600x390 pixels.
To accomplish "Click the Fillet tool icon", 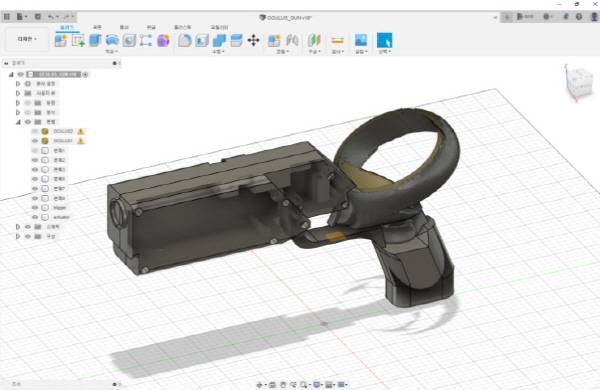I will 184,40.
